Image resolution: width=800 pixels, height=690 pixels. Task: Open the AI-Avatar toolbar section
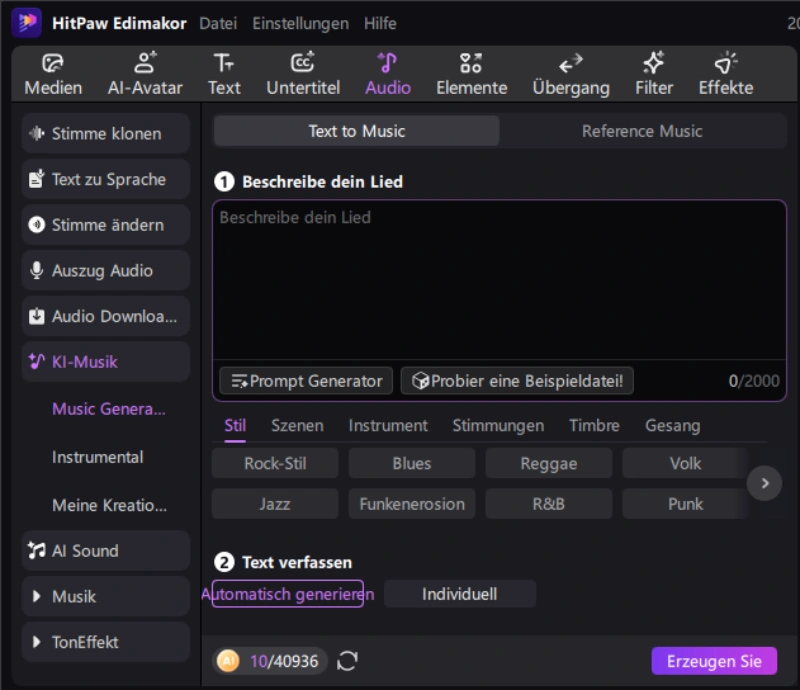145,75
